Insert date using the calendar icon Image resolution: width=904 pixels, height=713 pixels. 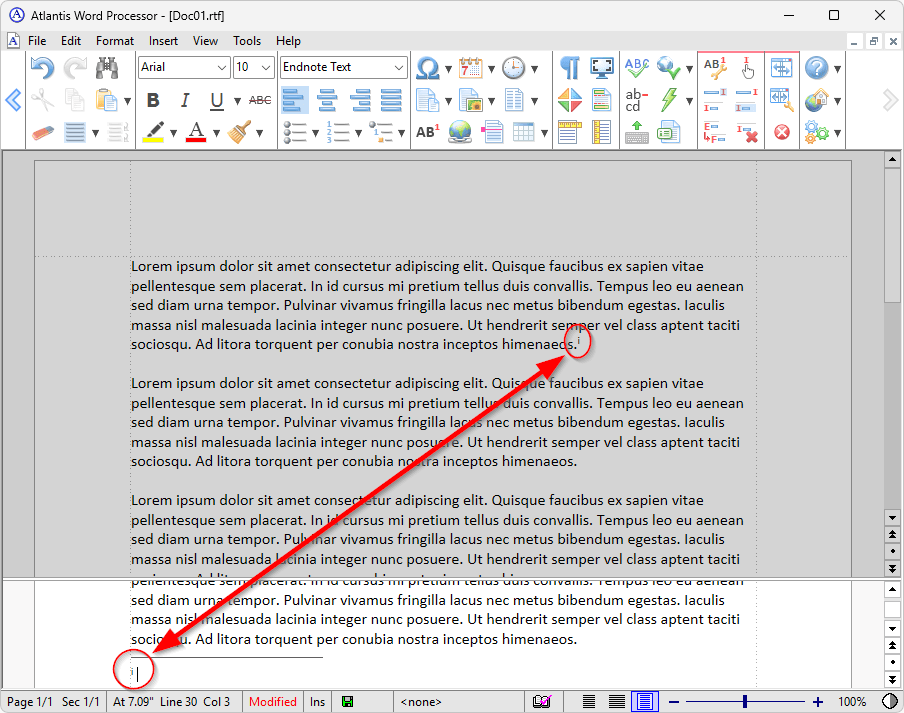(470, 68)
